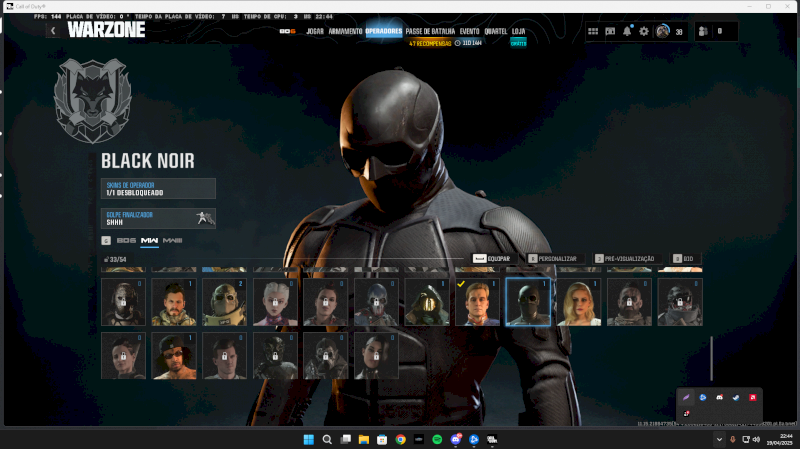Open Spotify from the taskbar
The width and height of the screenshot is (800, 449).
(x=438, y=439)
